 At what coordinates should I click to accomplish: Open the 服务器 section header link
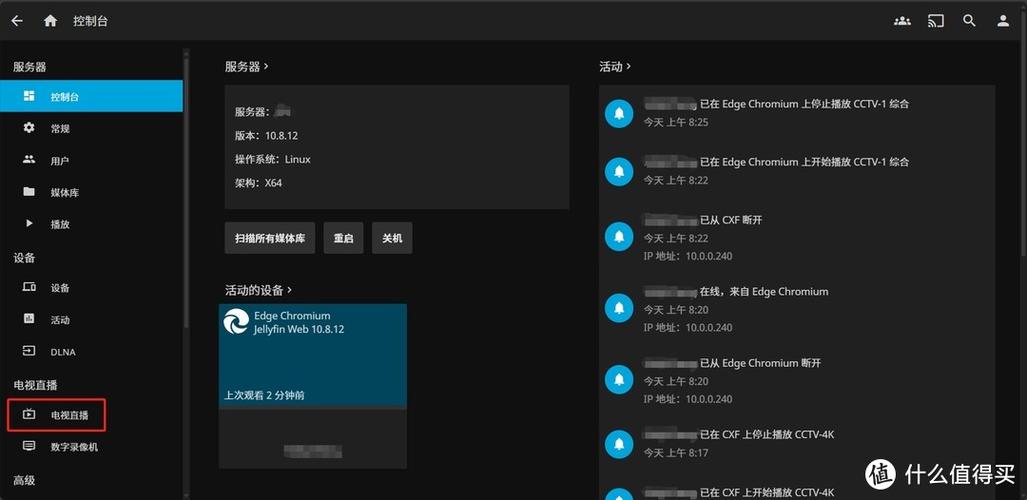point(247,67)
